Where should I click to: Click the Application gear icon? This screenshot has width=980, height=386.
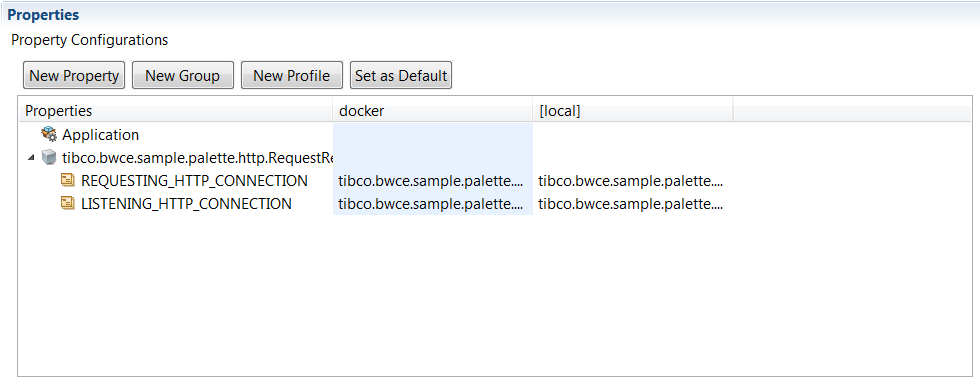click(49, 134)
